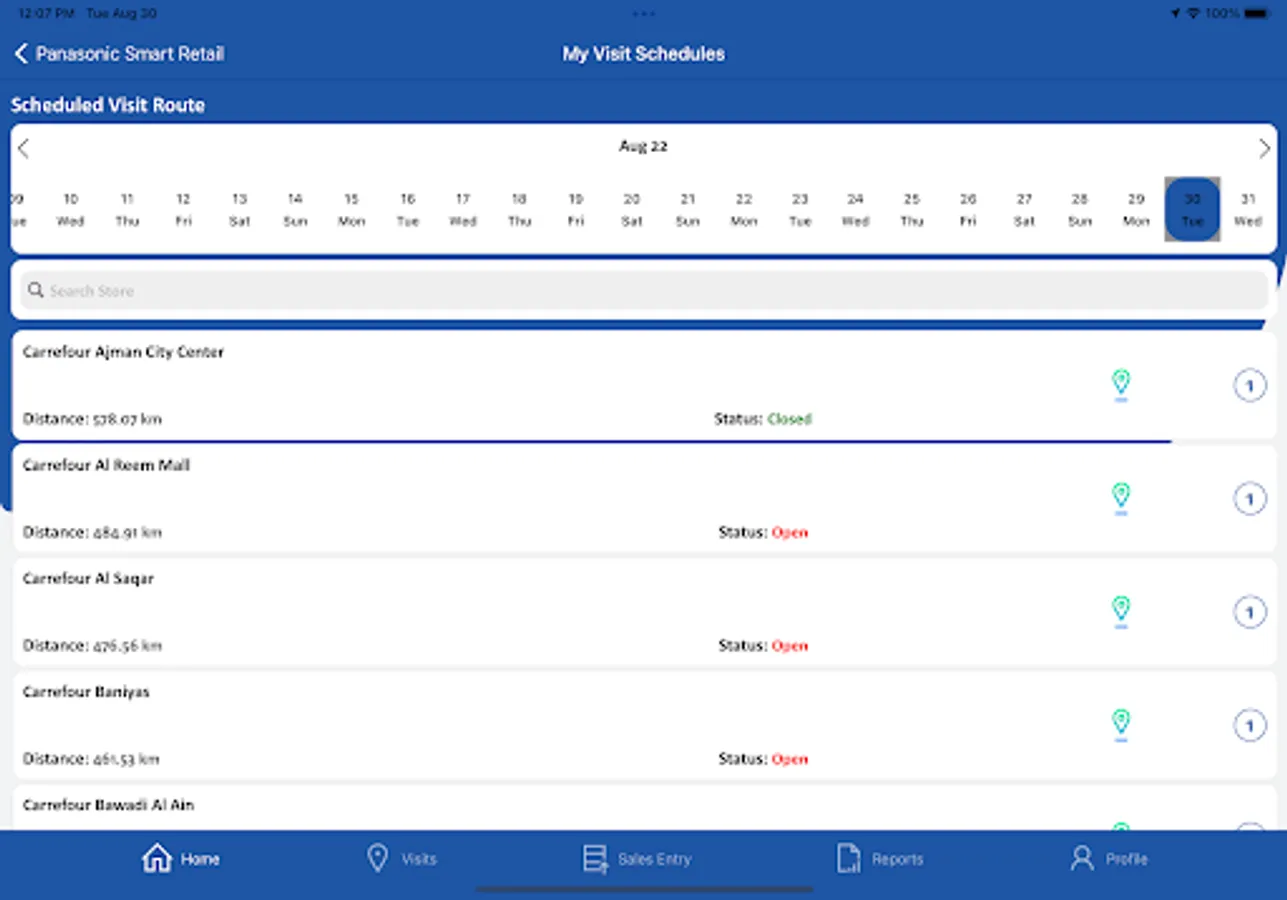The width and height of the screenshot is (1287, 900).
Task: Choose Monday the 29th date
Action: pyautogui.click(x=1136, y=210)
